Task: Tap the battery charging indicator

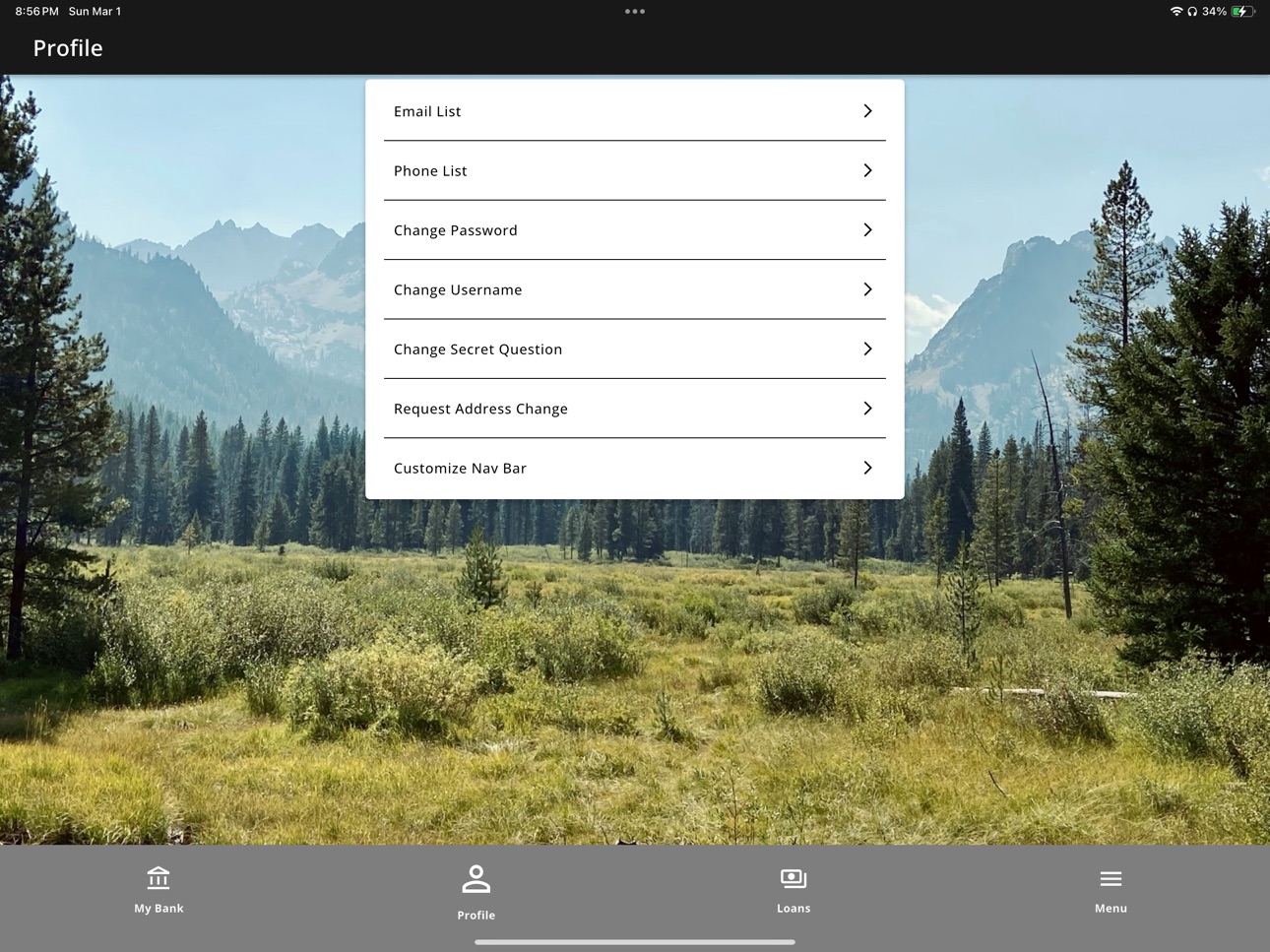Action: point(1243,12)
